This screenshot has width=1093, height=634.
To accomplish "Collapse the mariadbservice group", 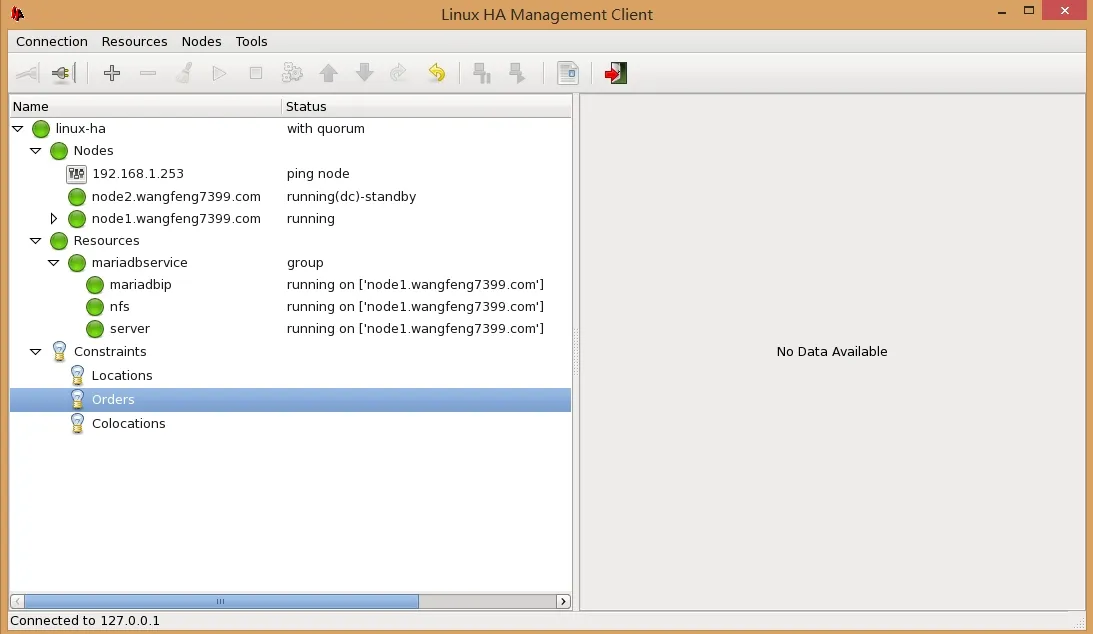I will click(x=54, y=263).
